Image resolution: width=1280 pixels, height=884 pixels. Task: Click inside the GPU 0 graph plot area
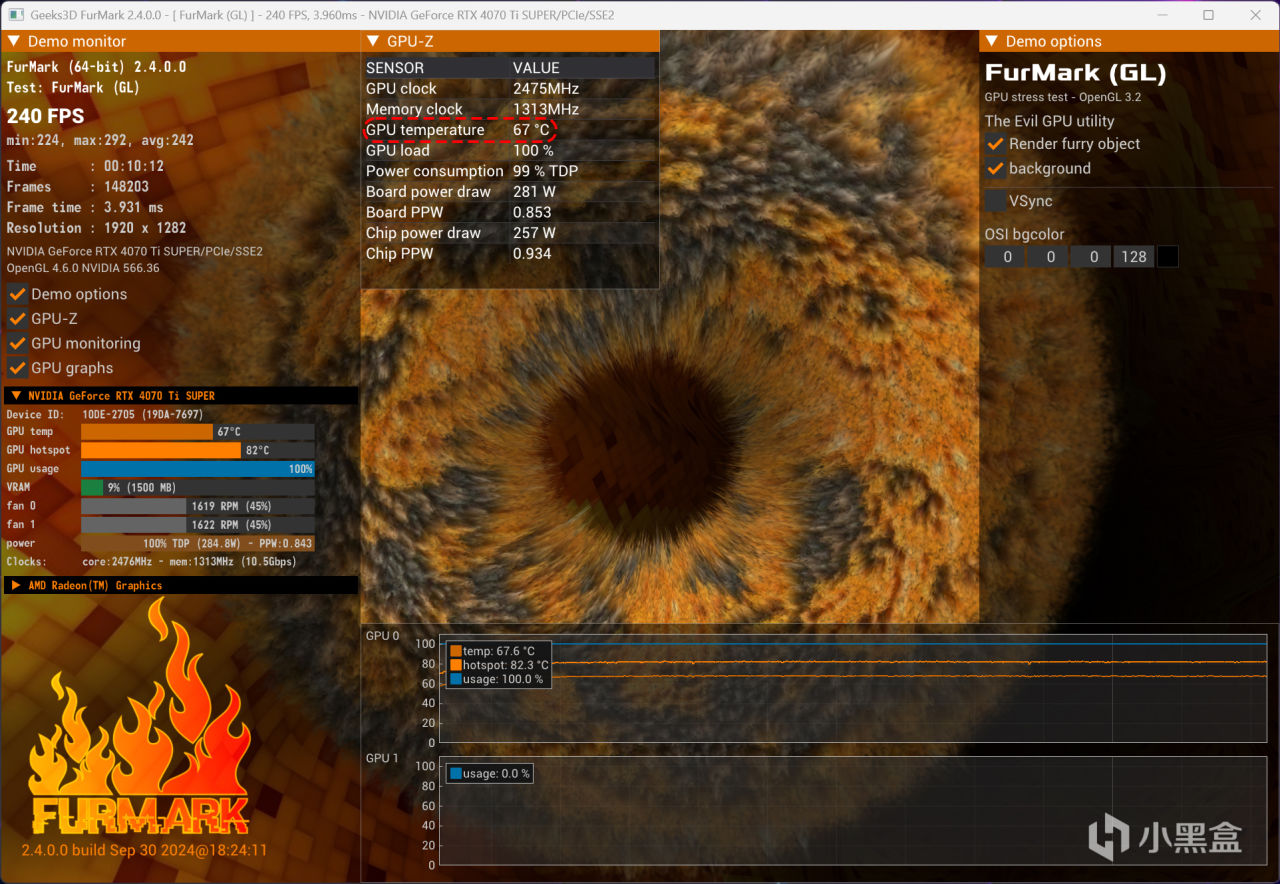point(853,688)
